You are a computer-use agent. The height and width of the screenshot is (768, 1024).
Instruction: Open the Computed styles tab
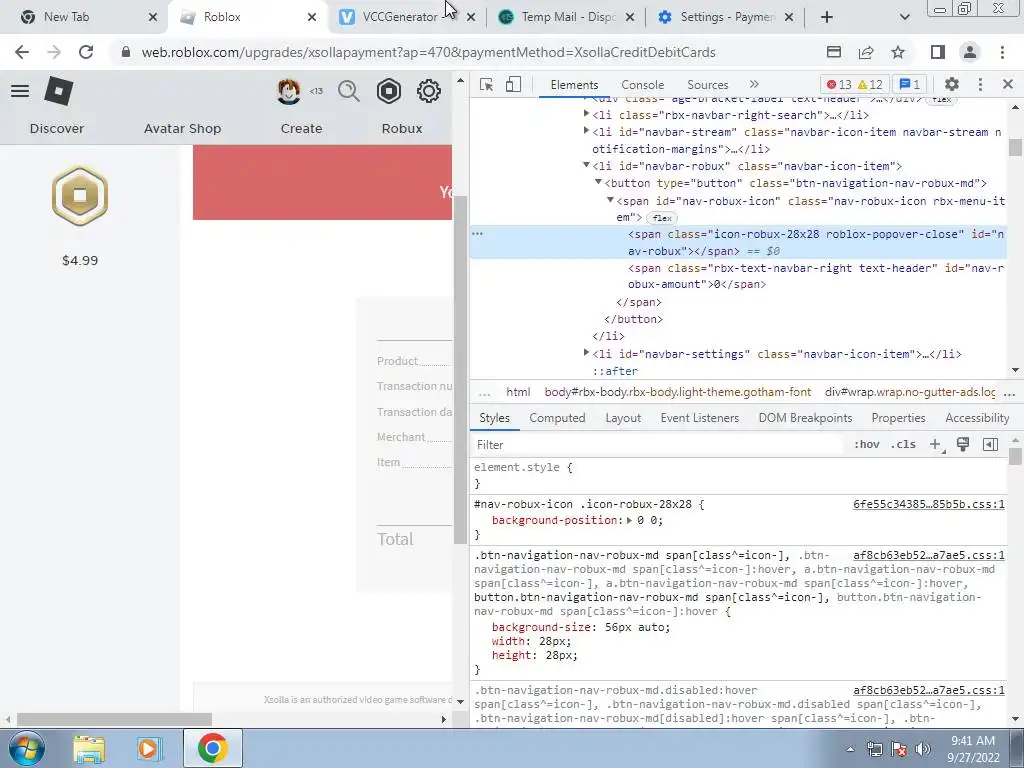click(557, 418)
